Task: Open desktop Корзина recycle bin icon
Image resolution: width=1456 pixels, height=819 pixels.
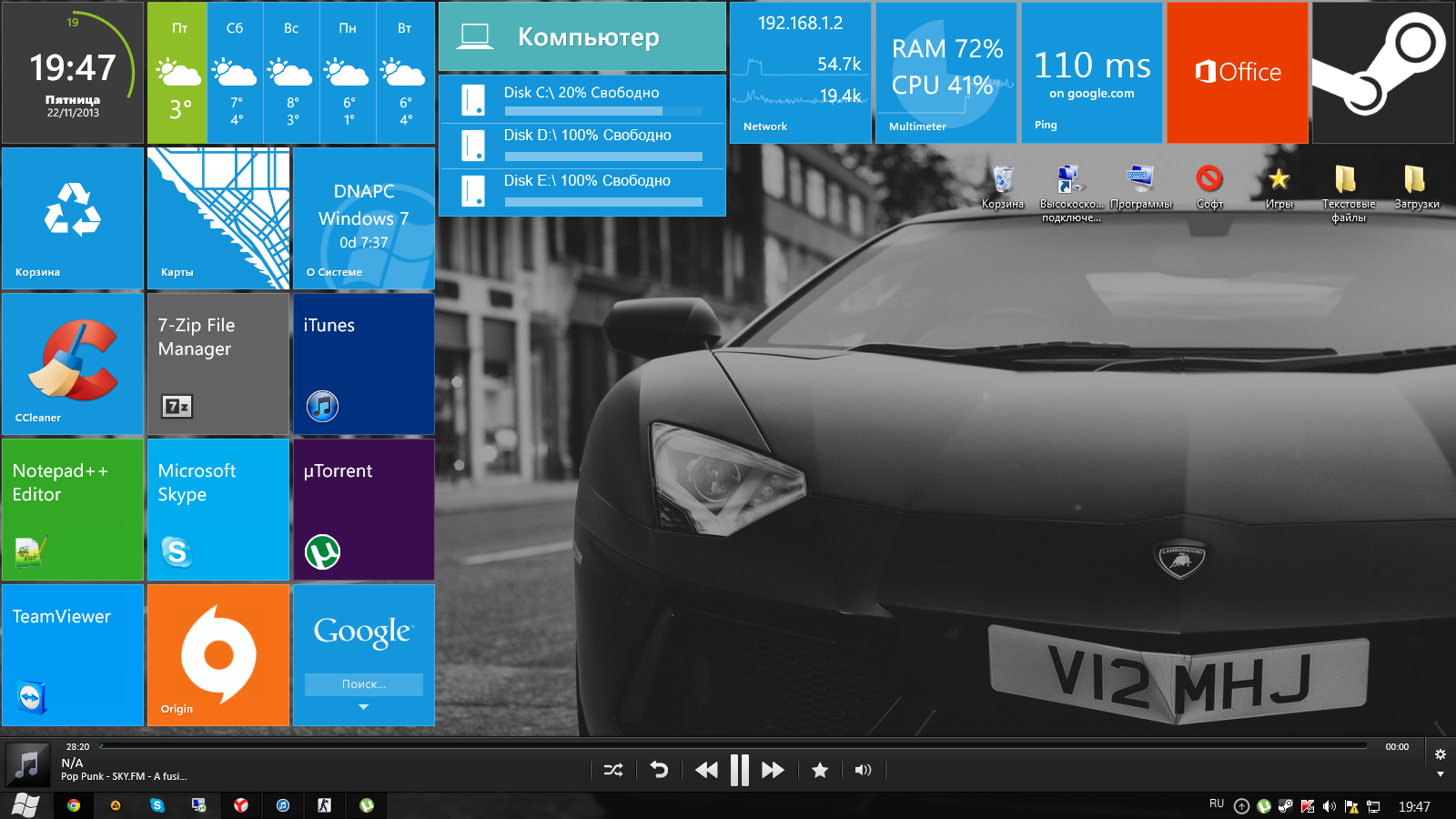Action: [1003, 187]
